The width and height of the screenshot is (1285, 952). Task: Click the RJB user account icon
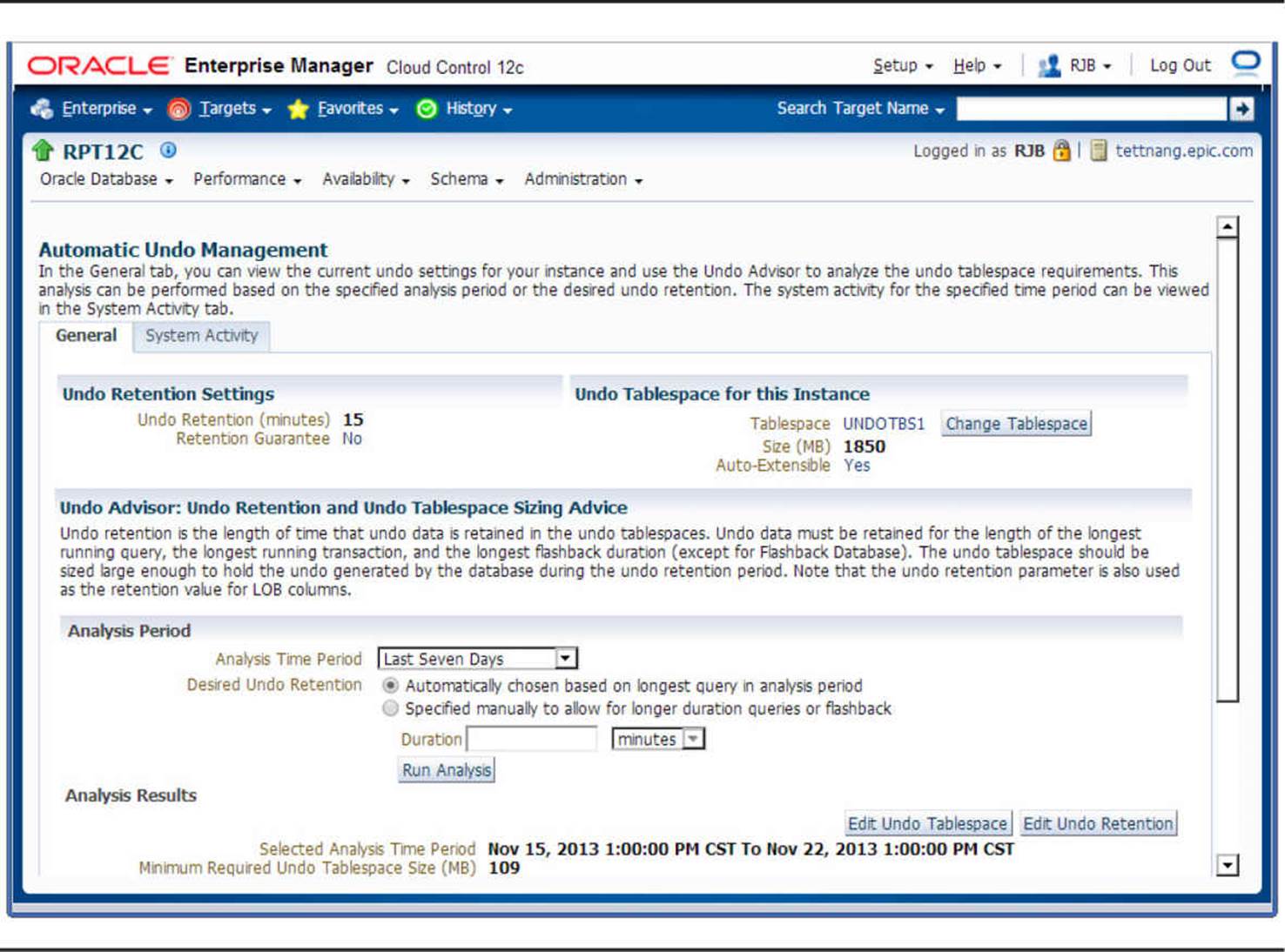(x=1049, y=66)
